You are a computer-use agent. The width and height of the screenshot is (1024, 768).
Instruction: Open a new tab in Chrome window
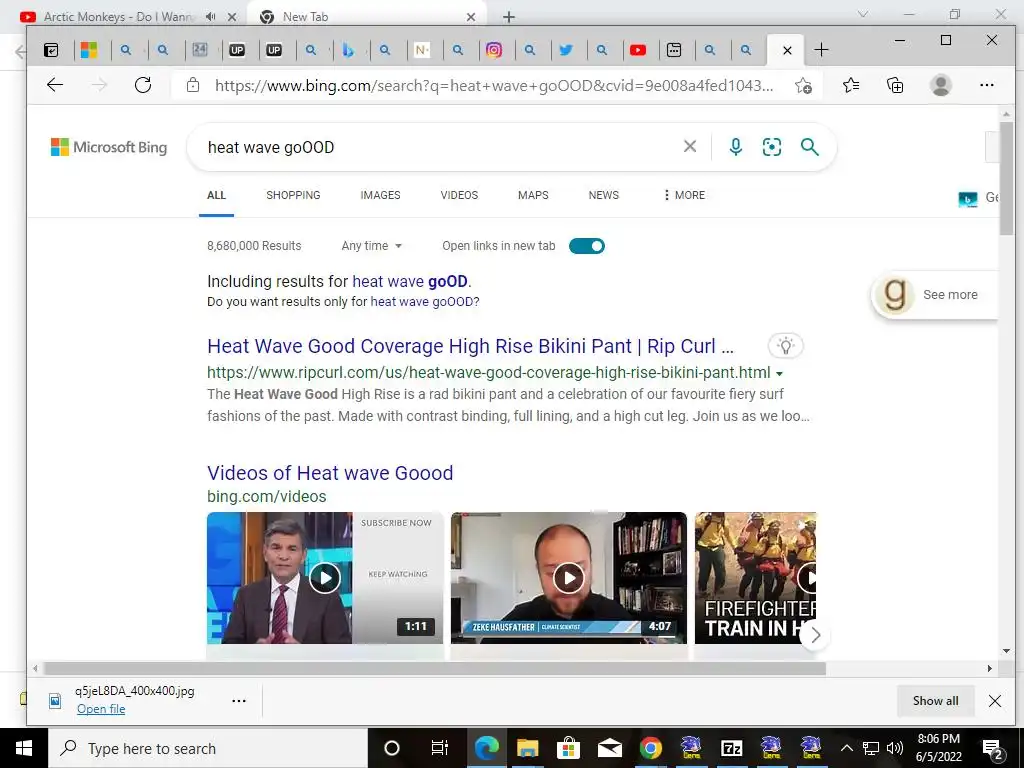point(509,17)
